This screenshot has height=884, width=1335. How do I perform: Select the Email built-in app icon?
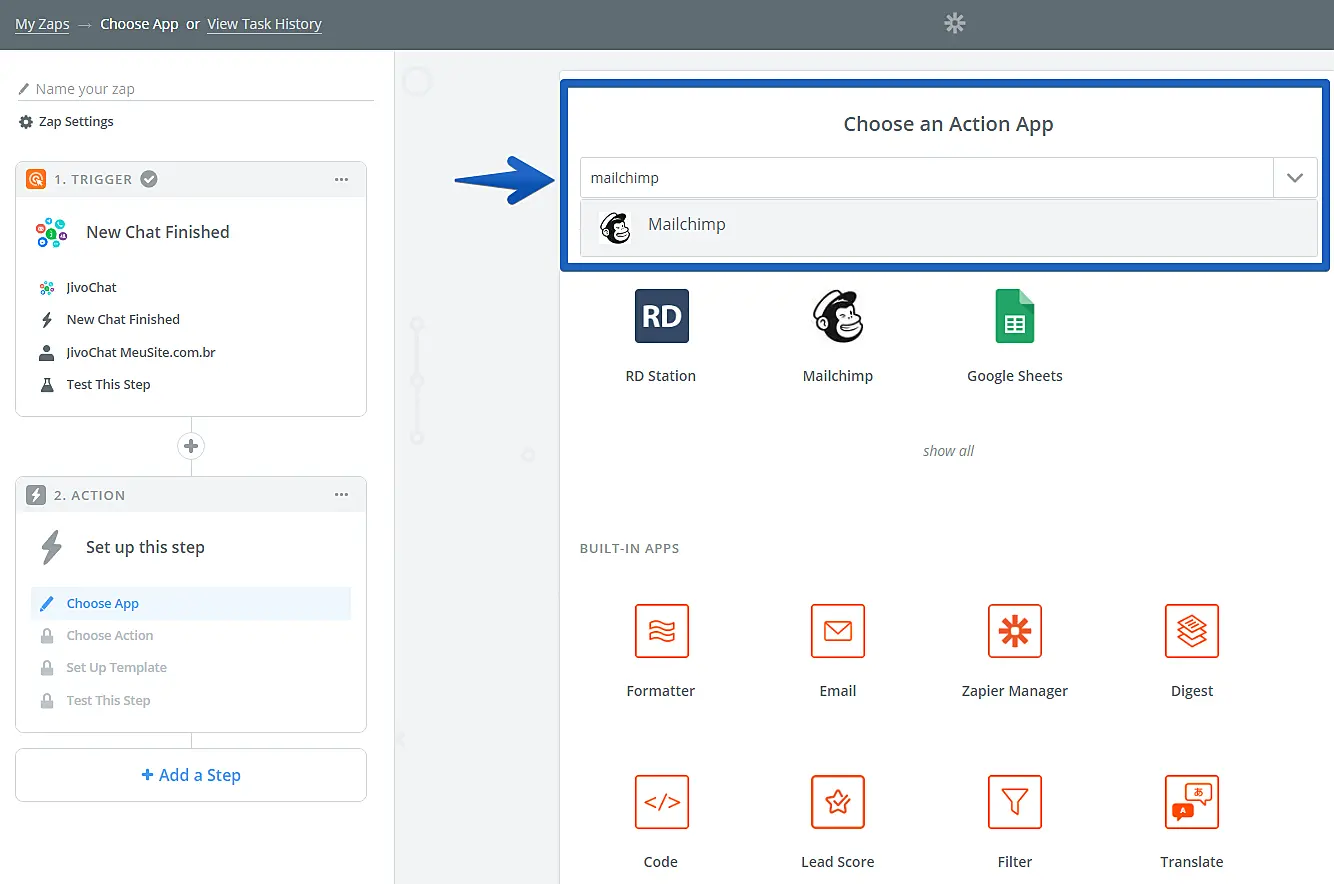[837, 631]
